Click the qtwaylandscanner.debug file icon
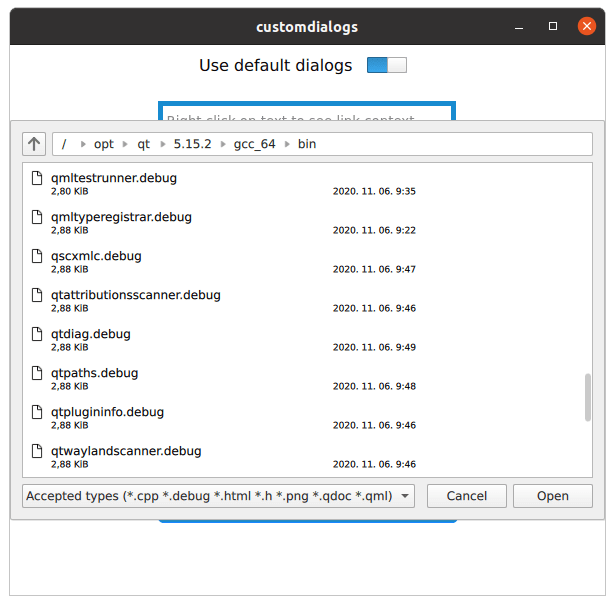The height and width of the screenshot is (605, 615). [38, 451]
